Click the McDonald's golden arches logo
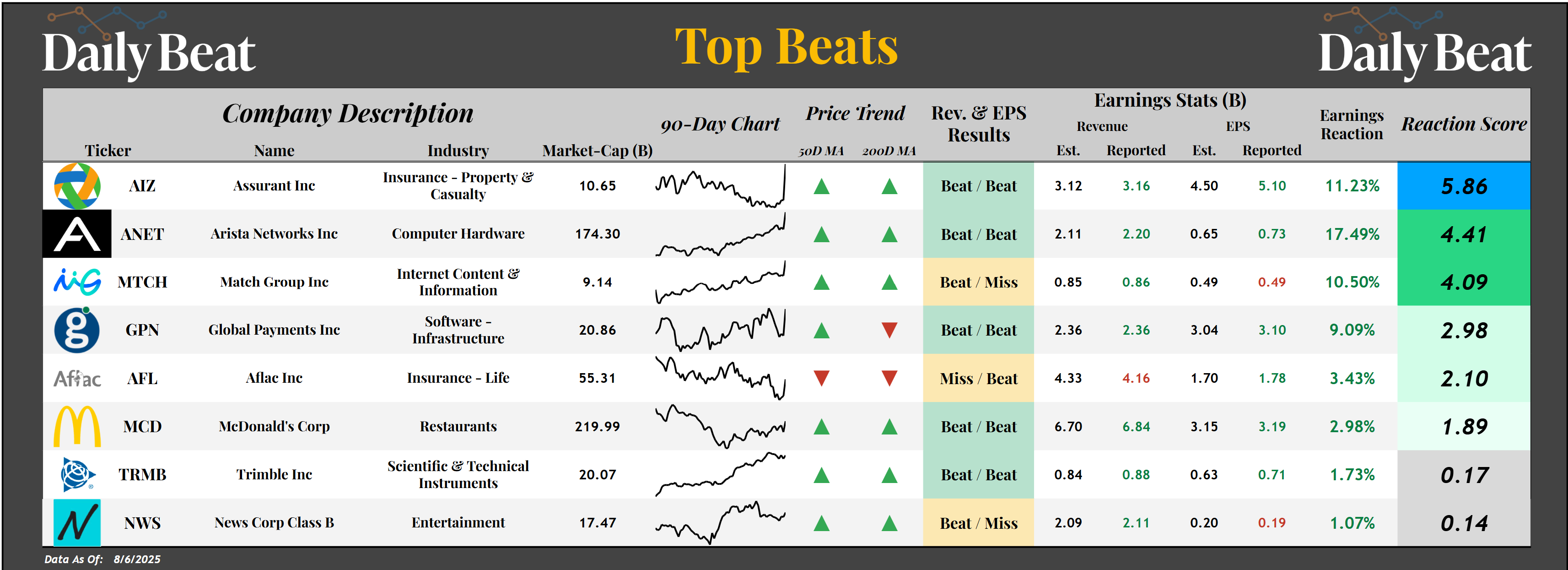This screenshot has height=570, width=1568. [x=77, y=426]
